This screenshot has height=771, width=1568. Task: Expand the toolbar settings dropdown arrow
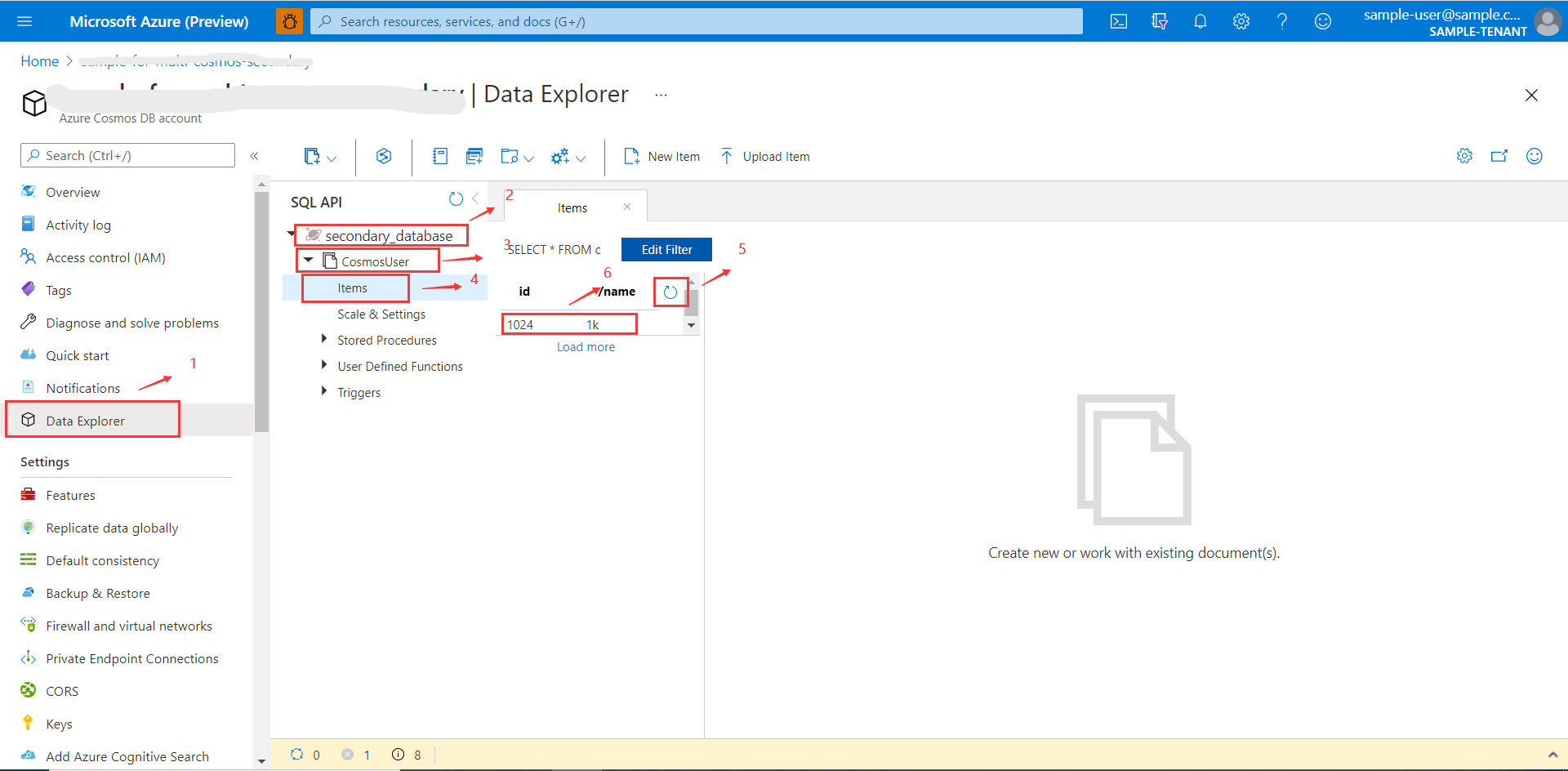click(x=581, y=158)
